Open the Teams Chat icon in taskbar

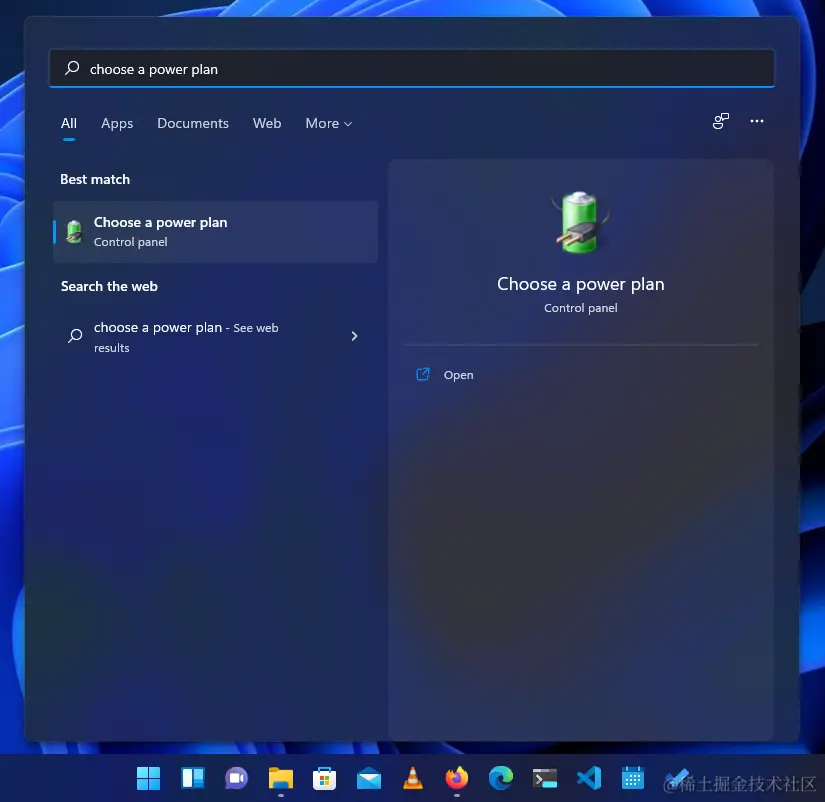pyautogui.click(x=236, y=778)
